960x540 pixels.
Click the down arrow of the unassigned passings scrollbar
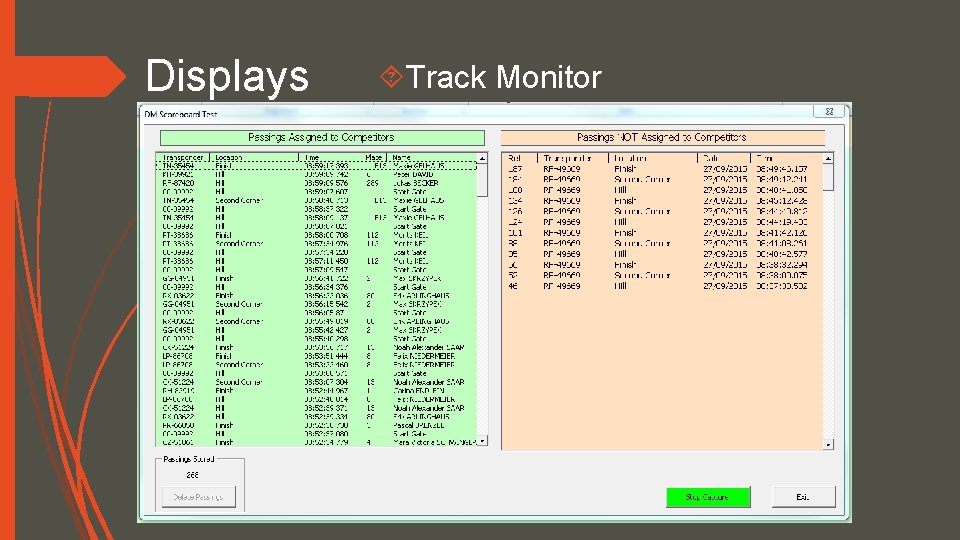pyautogui.click(x=828, y=444)
